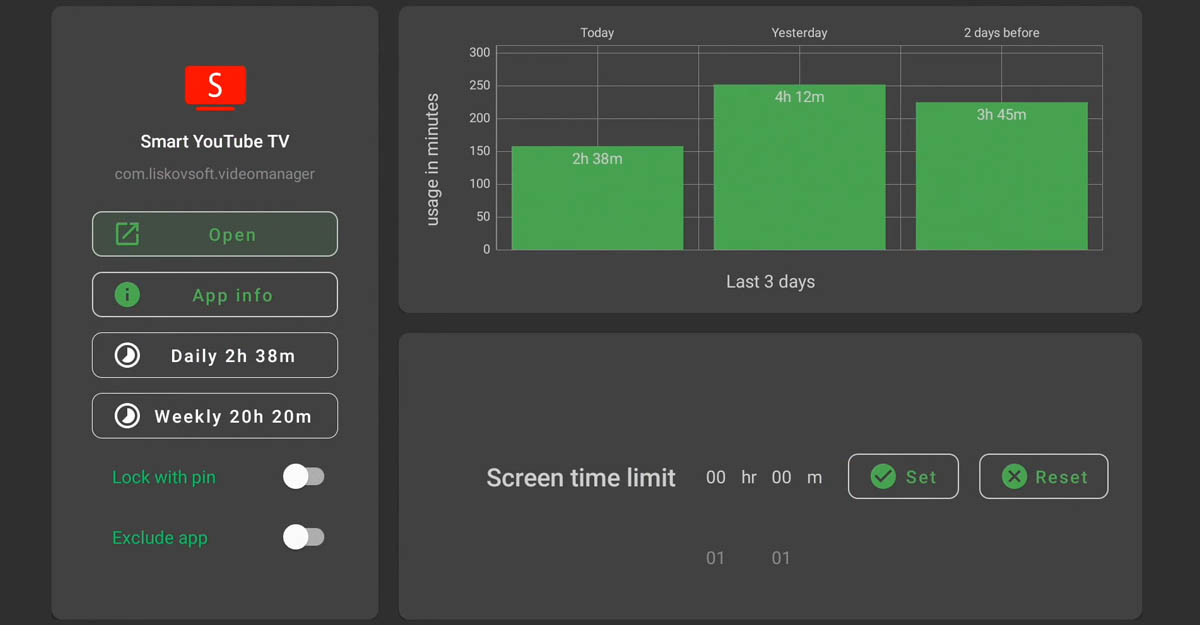Select the next hour value 01
Screen dimensions: 1200x625
click(x=715, y=558)
